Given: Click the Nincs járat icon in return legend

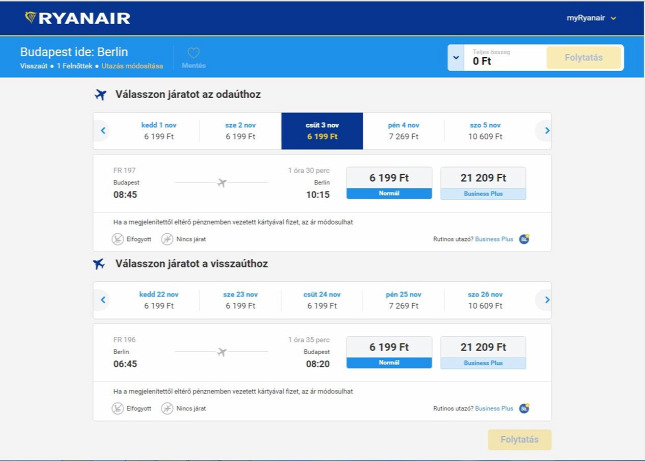Looking at the screenshot, I should [167, 408].
